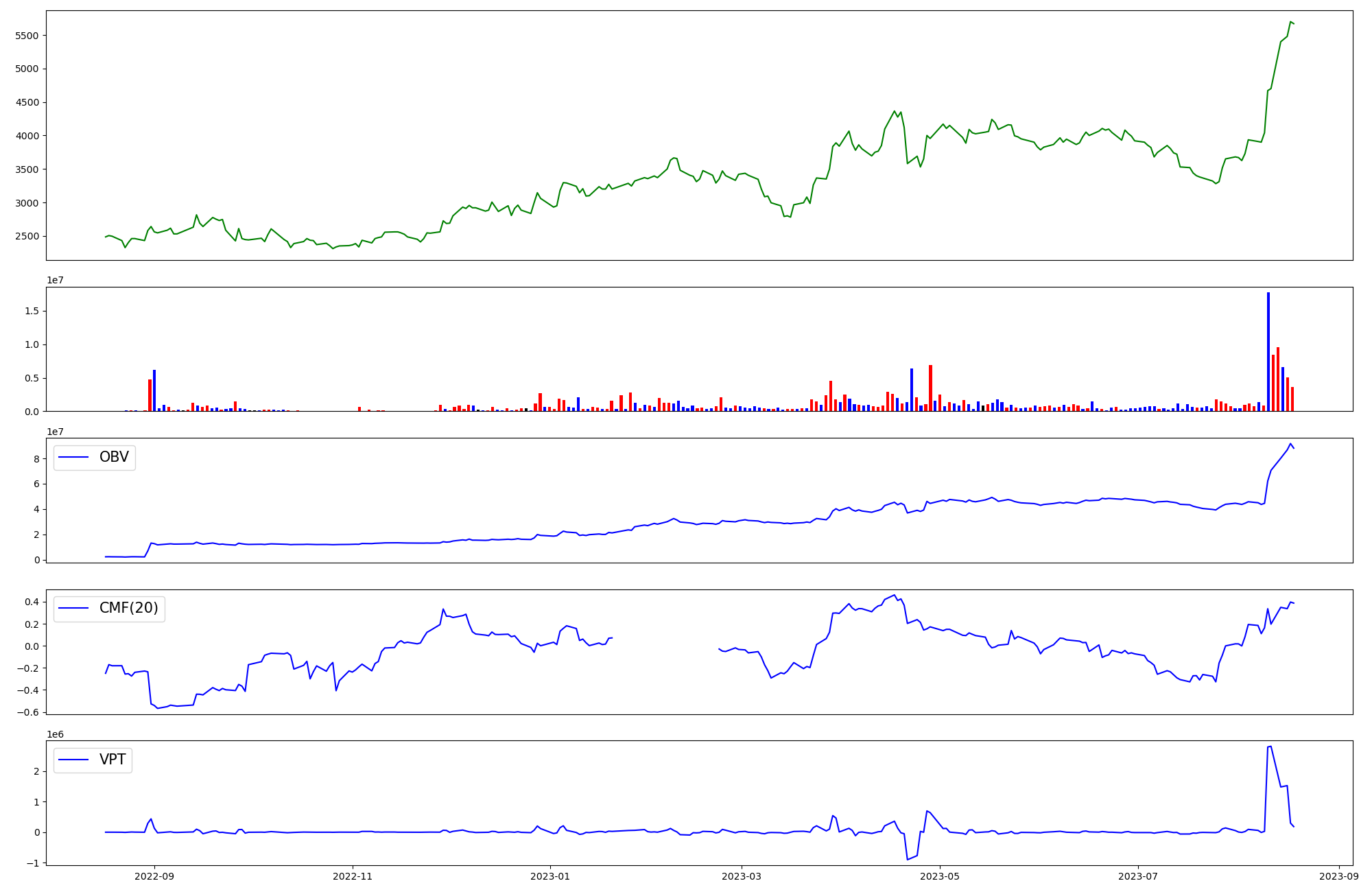Image resolution: width=1372 pixels, height=892 pixels.
Task: Click the OBV legend label
Action: [114, 457]
